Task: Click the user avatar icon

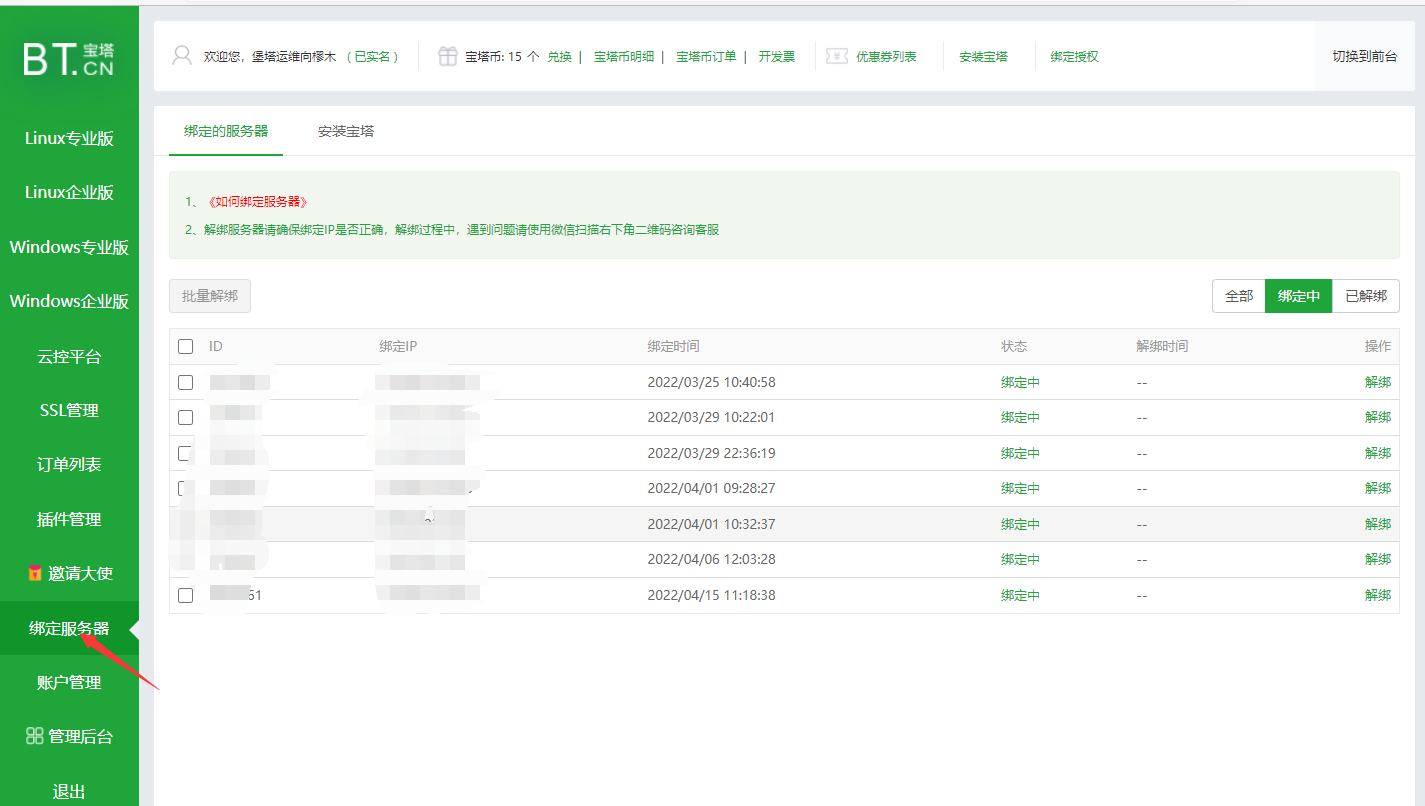Action: pyautogui.click(x=182, y=56)
